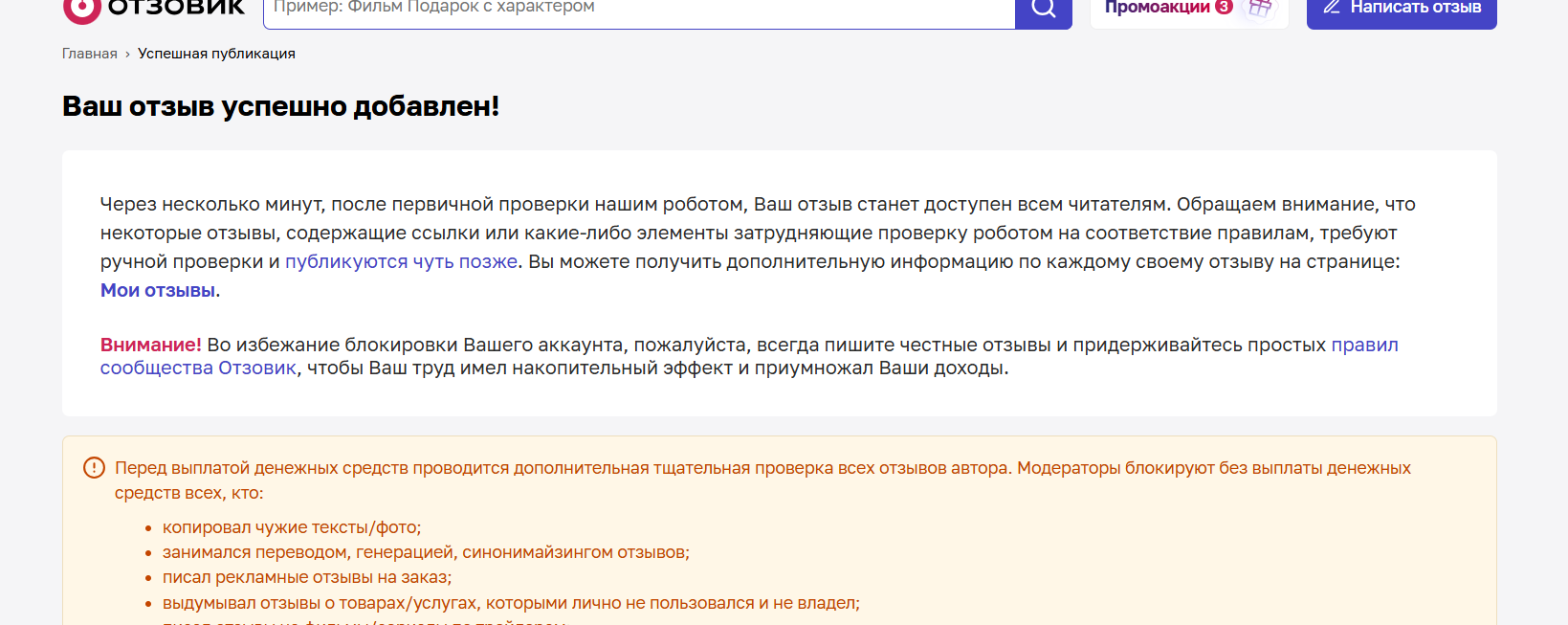The image size is (1568, 625).
Task: Click heading Ваш отзыв успешно добавлен!
Action: click(281, 106)
